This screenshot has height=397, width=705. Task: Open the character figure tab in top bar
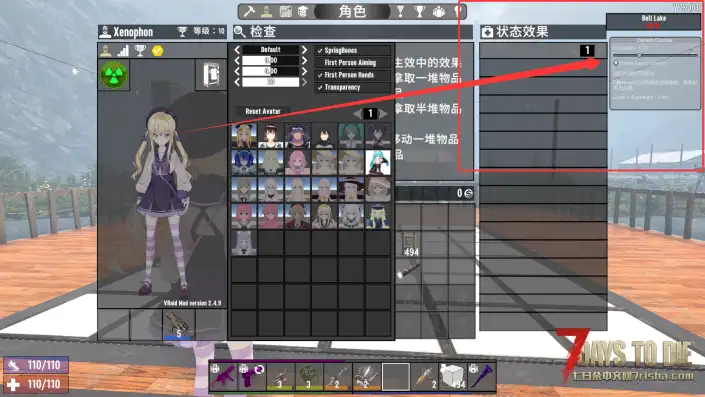[x=267, y=12]
